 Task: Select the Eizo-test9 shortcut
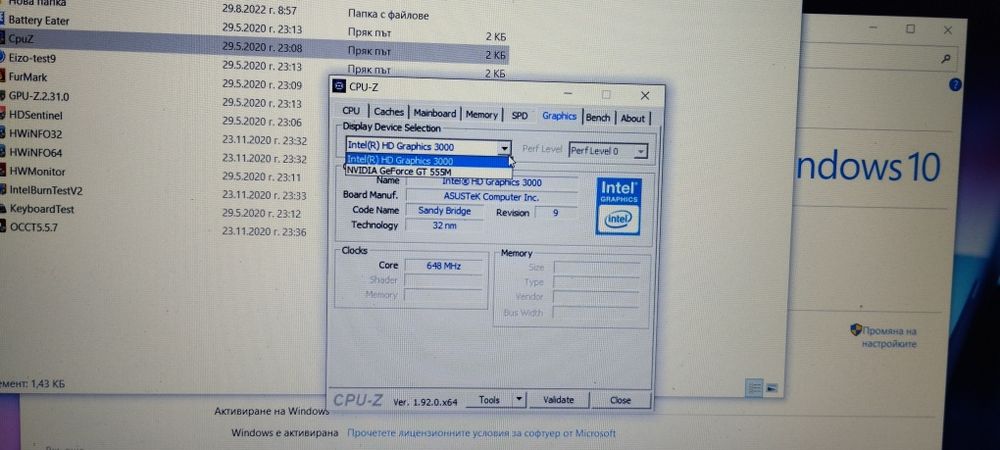click(x=32, y=58)
